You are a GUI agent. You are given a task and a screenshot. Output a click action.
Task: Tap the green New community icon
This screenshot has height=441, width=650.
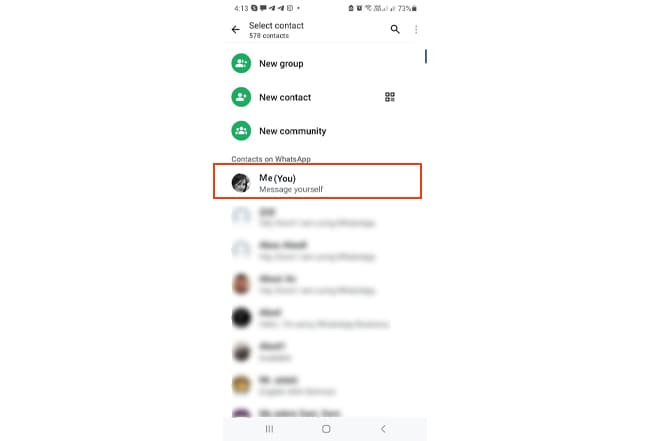(241, 131)
